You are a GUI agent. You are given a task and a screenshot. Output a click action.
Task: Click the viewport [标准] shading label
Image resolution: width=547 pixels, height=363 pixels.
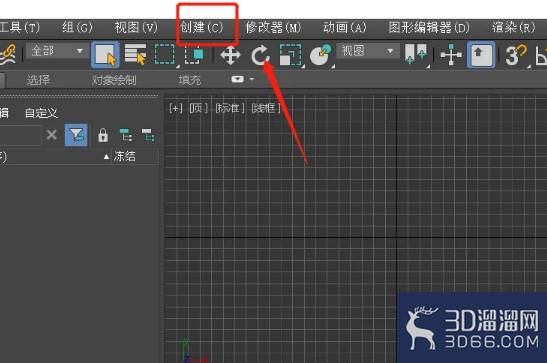[229, 108]
